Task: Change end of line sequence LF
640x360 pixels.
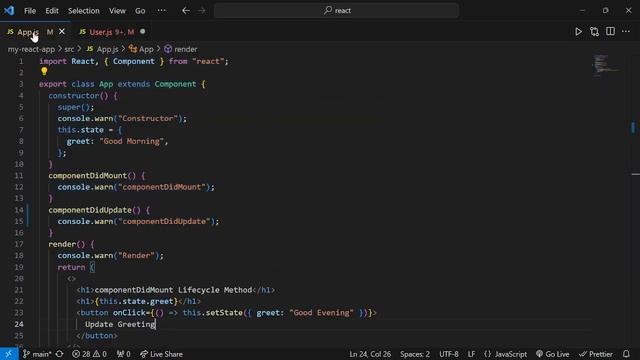Action: [x=471, y=354]
